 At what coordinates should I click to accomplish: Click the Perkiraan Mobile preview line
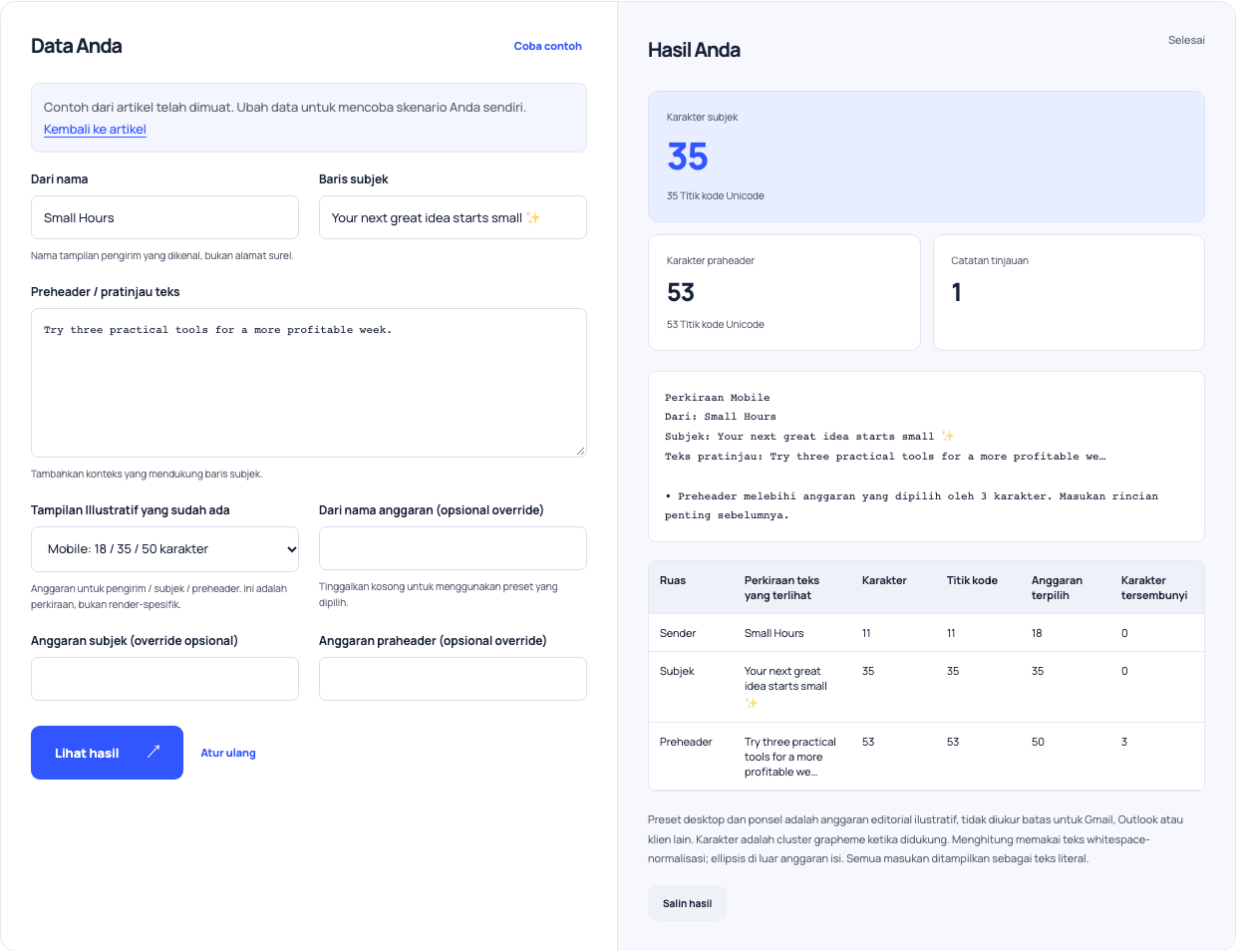point(718,398)
